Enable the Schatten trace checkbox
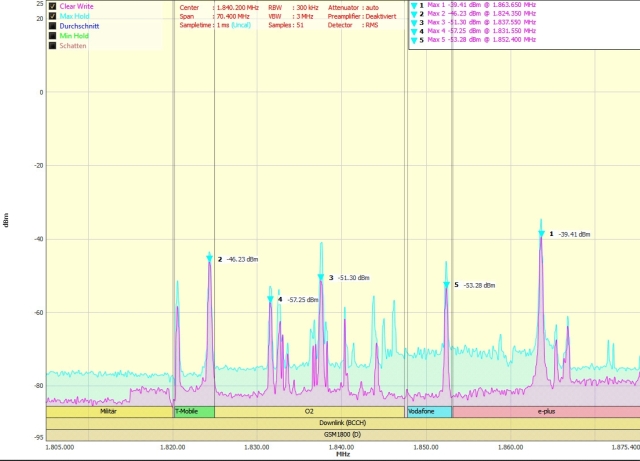Viewport: 640px width, 461px height. (x=52, y=46)
